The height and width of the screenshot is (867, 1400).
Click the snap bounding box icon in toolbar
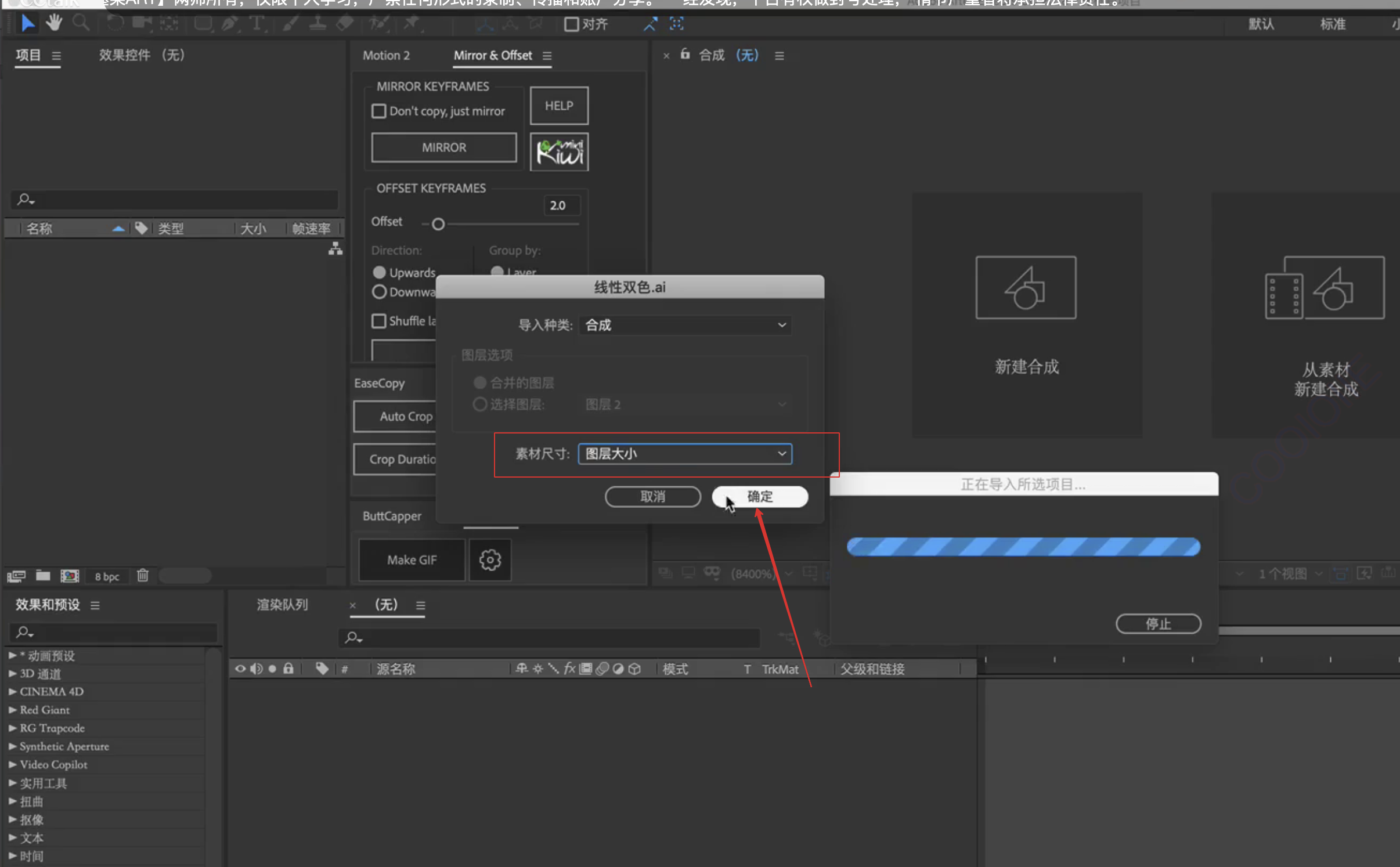677,24
